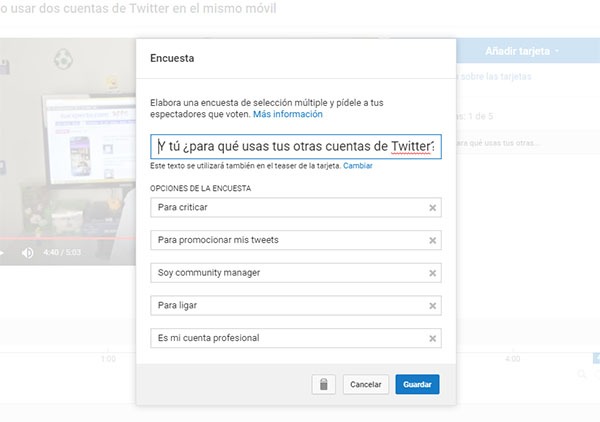This screenshot has height=422, width=600.
Task: Click the Guardar button
Action: [417, 384]
